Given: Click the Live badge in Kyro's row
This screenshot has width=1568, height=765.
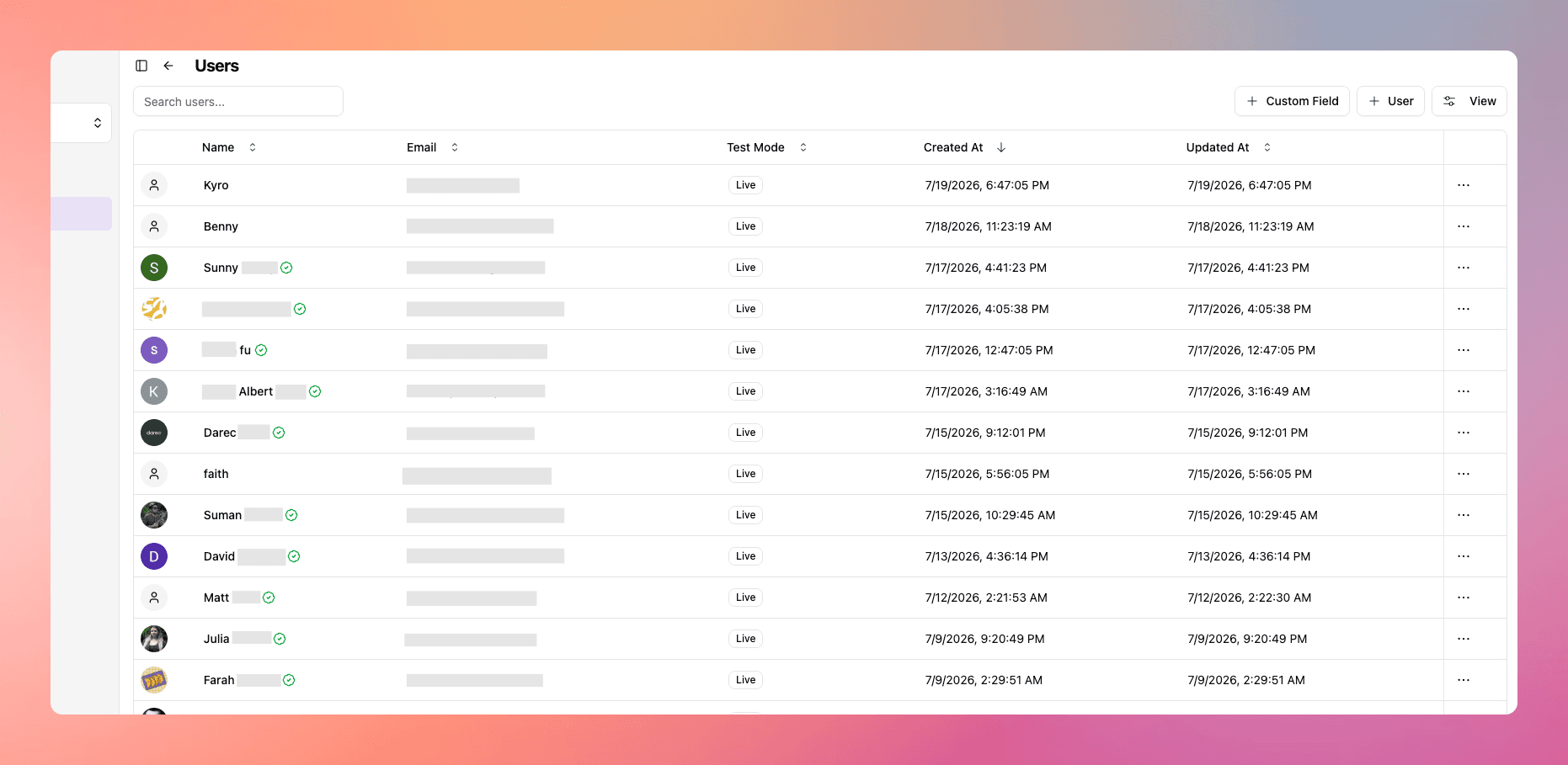Looking at the screenshot, I should (x=745, y=185).
